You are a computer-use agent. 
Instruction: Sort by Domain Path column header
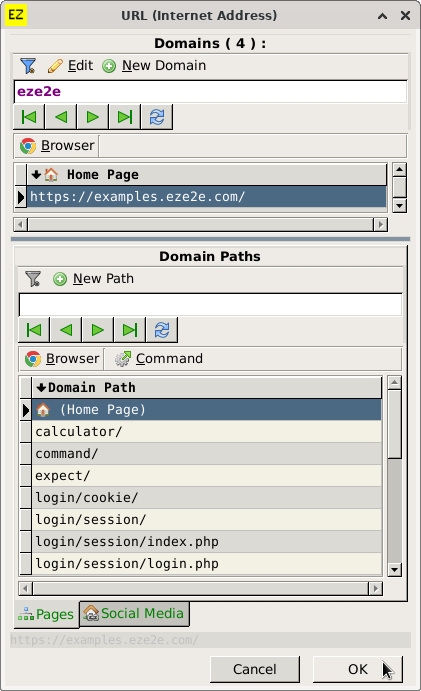click(x=207, y=388)
